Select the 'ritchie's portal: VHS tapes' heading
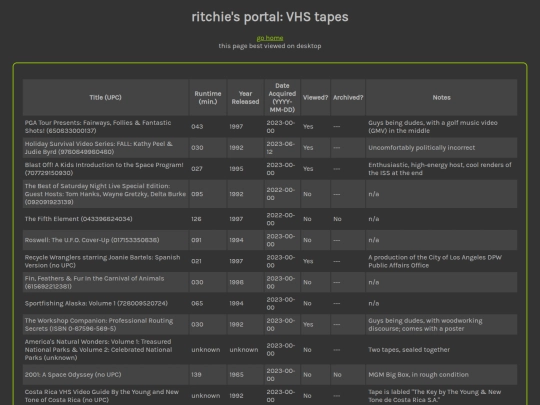This screenshot has width=540, height=405. 270,17
